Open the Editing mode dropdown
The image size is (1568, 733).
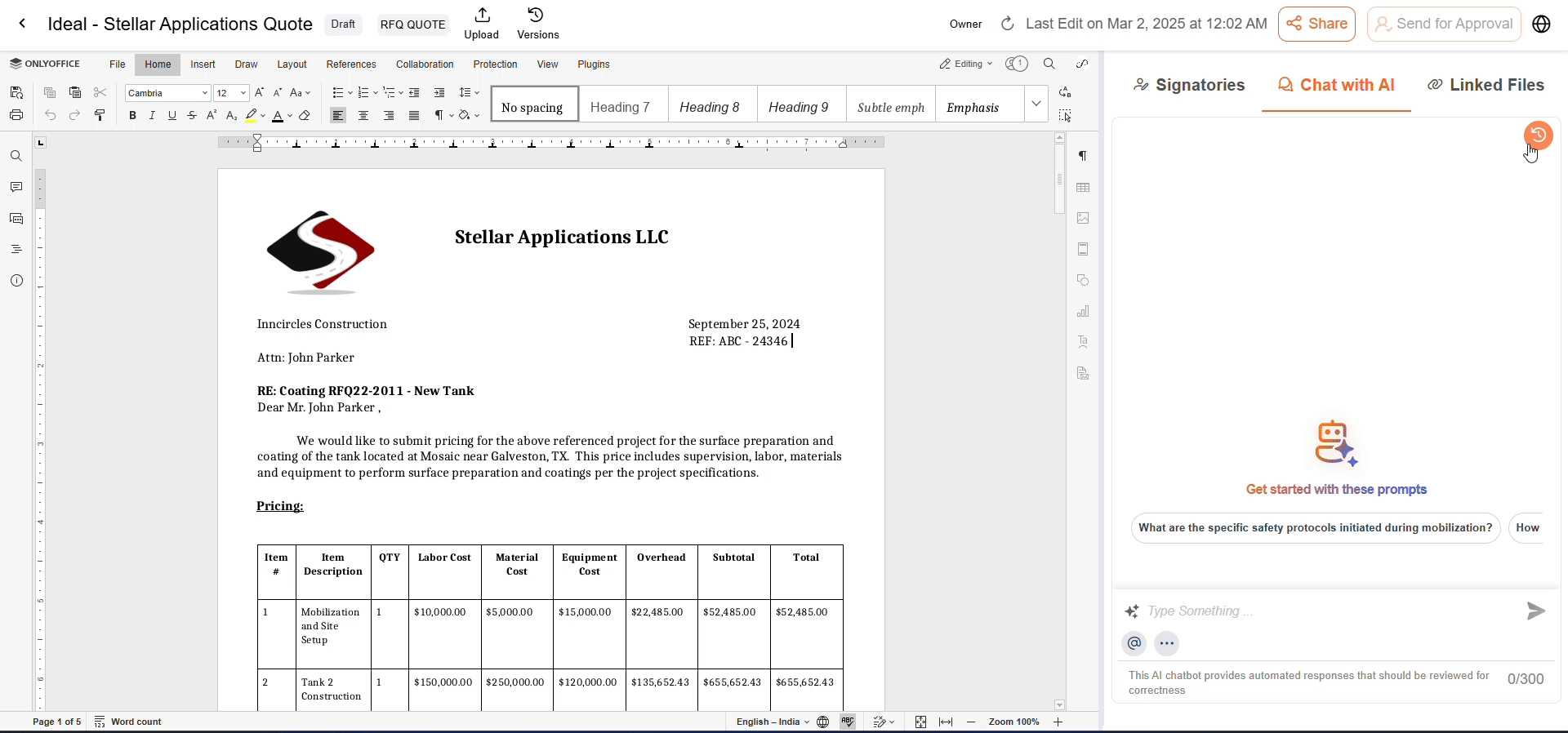[x=966, y=64]
